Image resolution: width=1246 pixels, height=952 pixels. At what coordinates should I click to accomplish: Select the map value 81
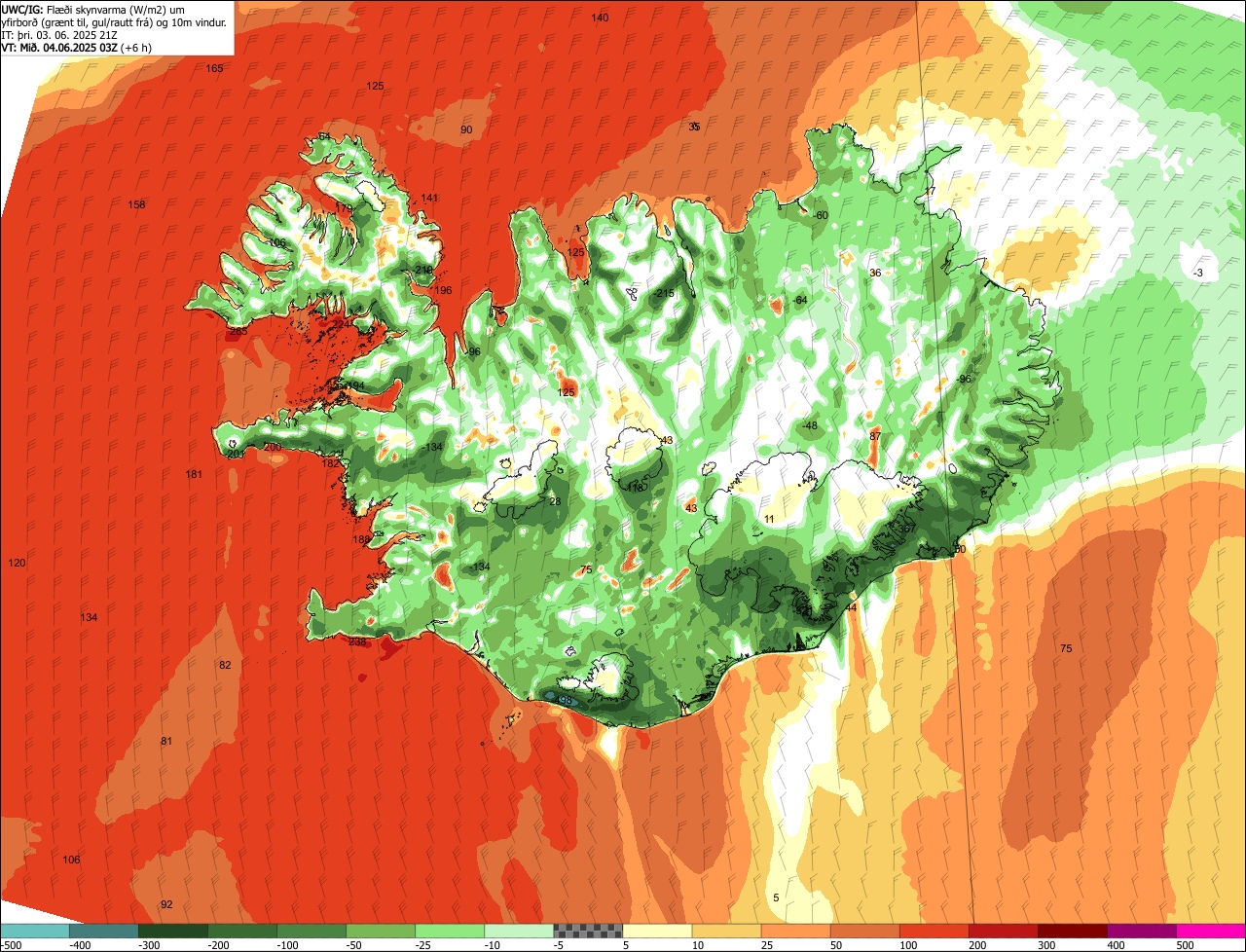point(166,741)
